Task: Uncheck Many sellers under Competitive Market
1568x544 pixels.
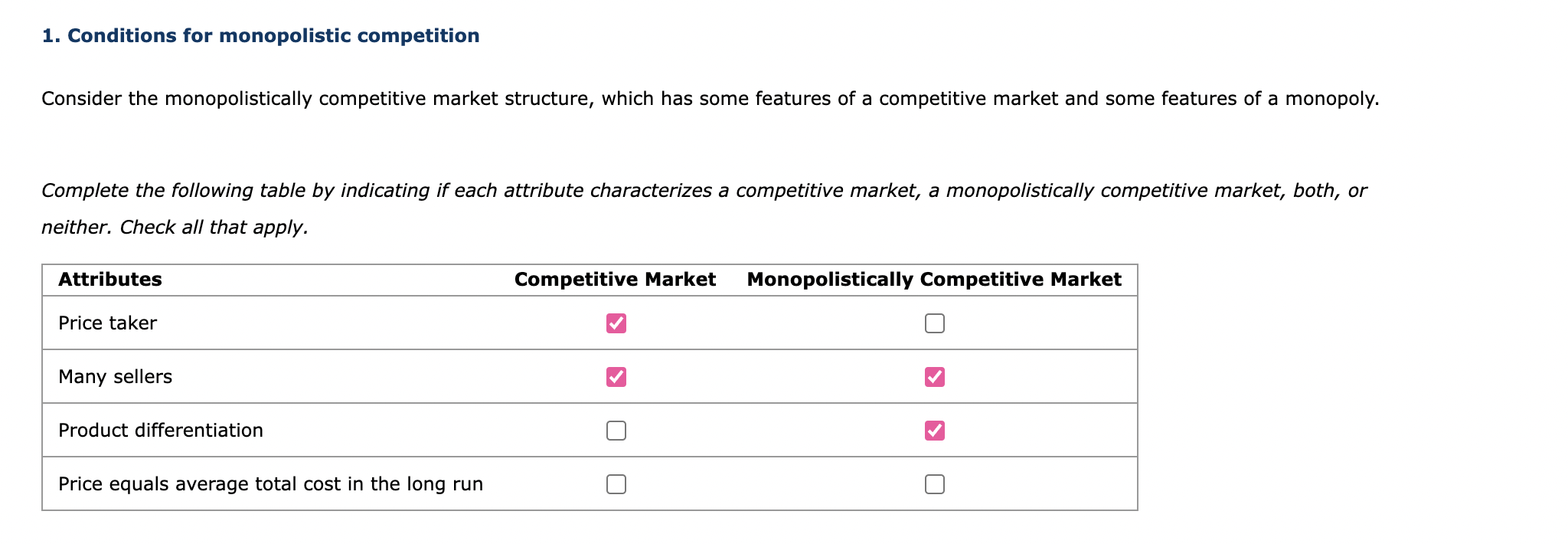Action: [x=616, y=377]
